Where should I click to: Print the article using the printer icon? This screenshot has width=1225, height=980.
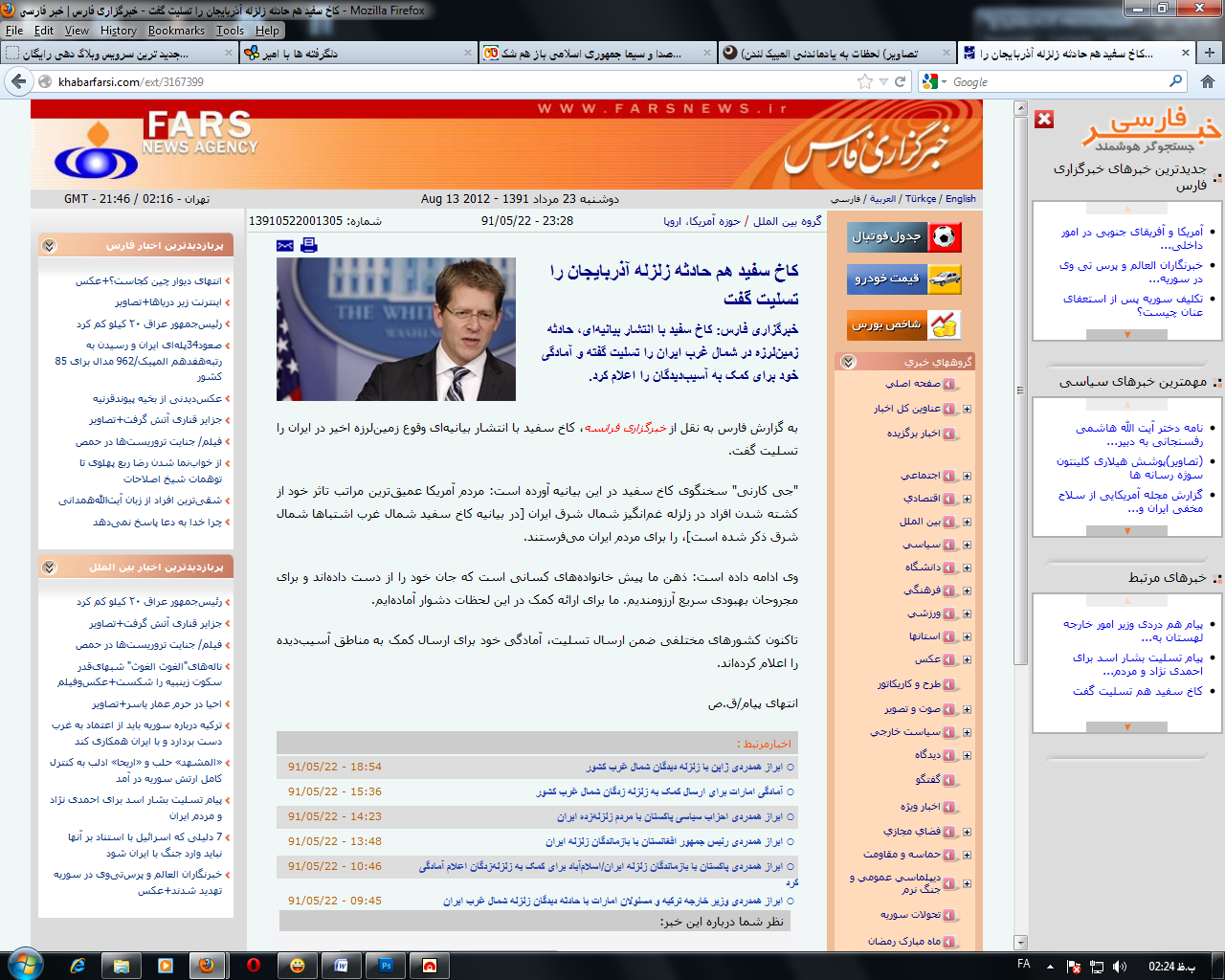pyautogui.click(x=308, y=245)
